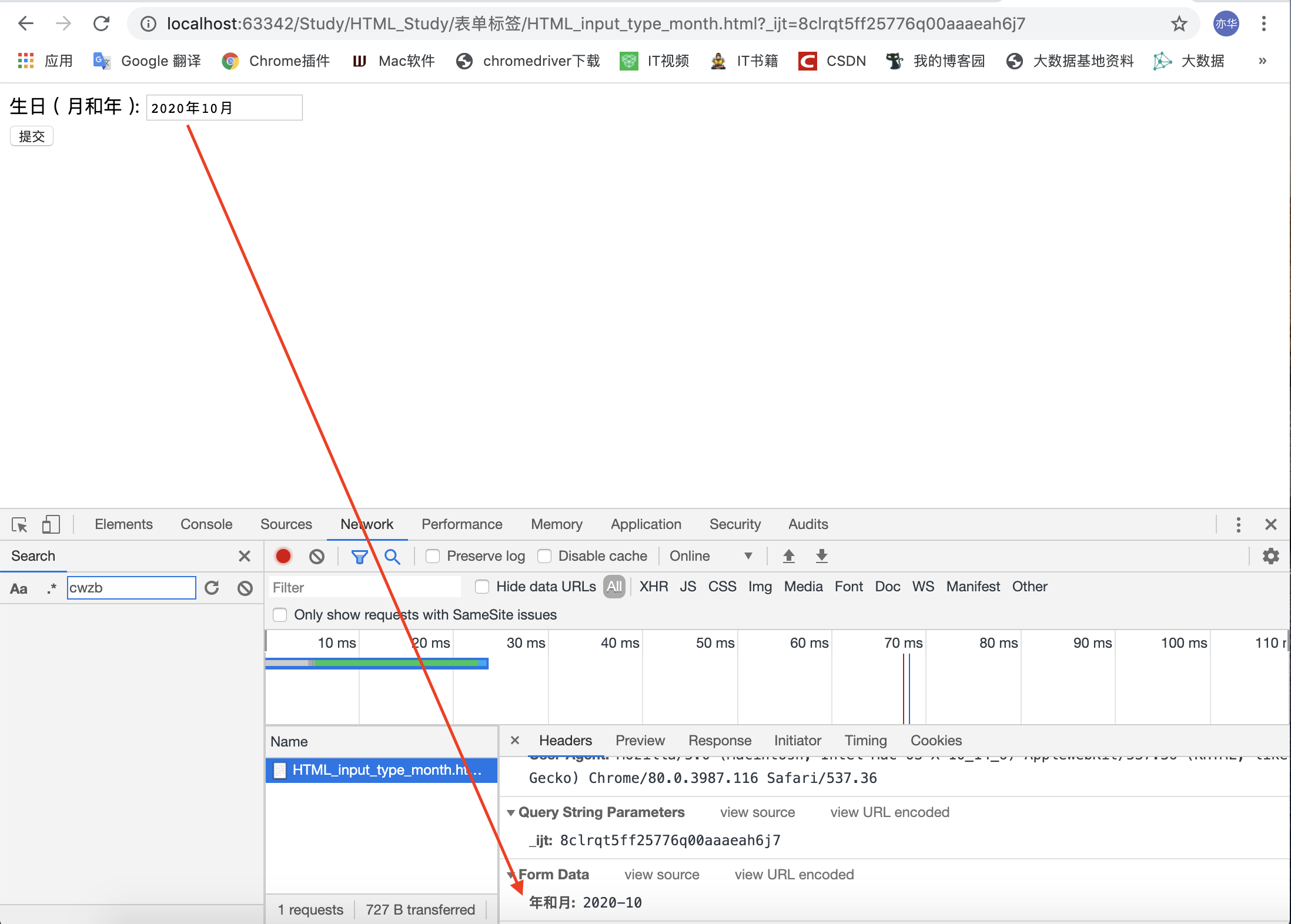Go back using the browser back arrow
Image resolution: width=1291 pixels, height=924 pixels.
click(26, 24)
